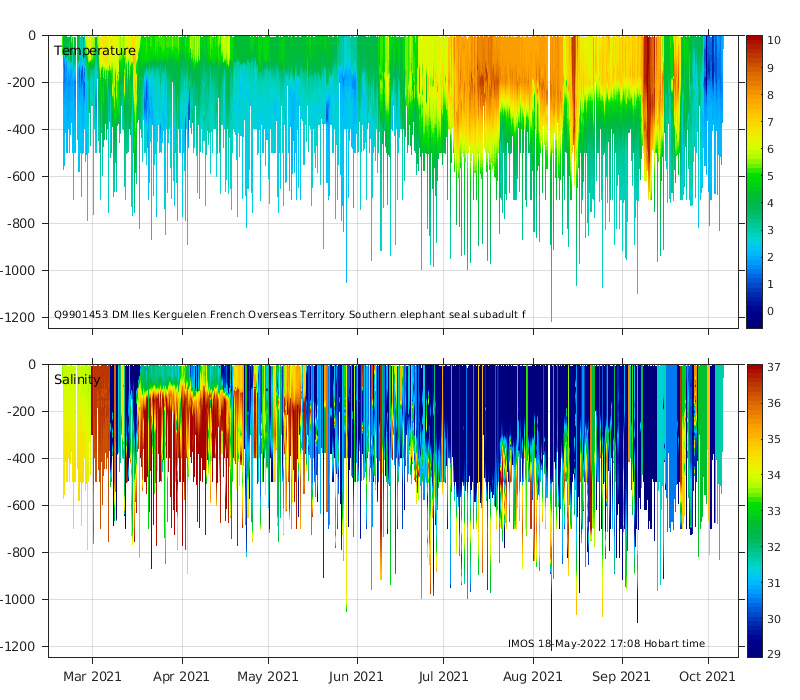Click -1200 depth label on salinity plot
800x700 pixels.
(x=17, y=646)
